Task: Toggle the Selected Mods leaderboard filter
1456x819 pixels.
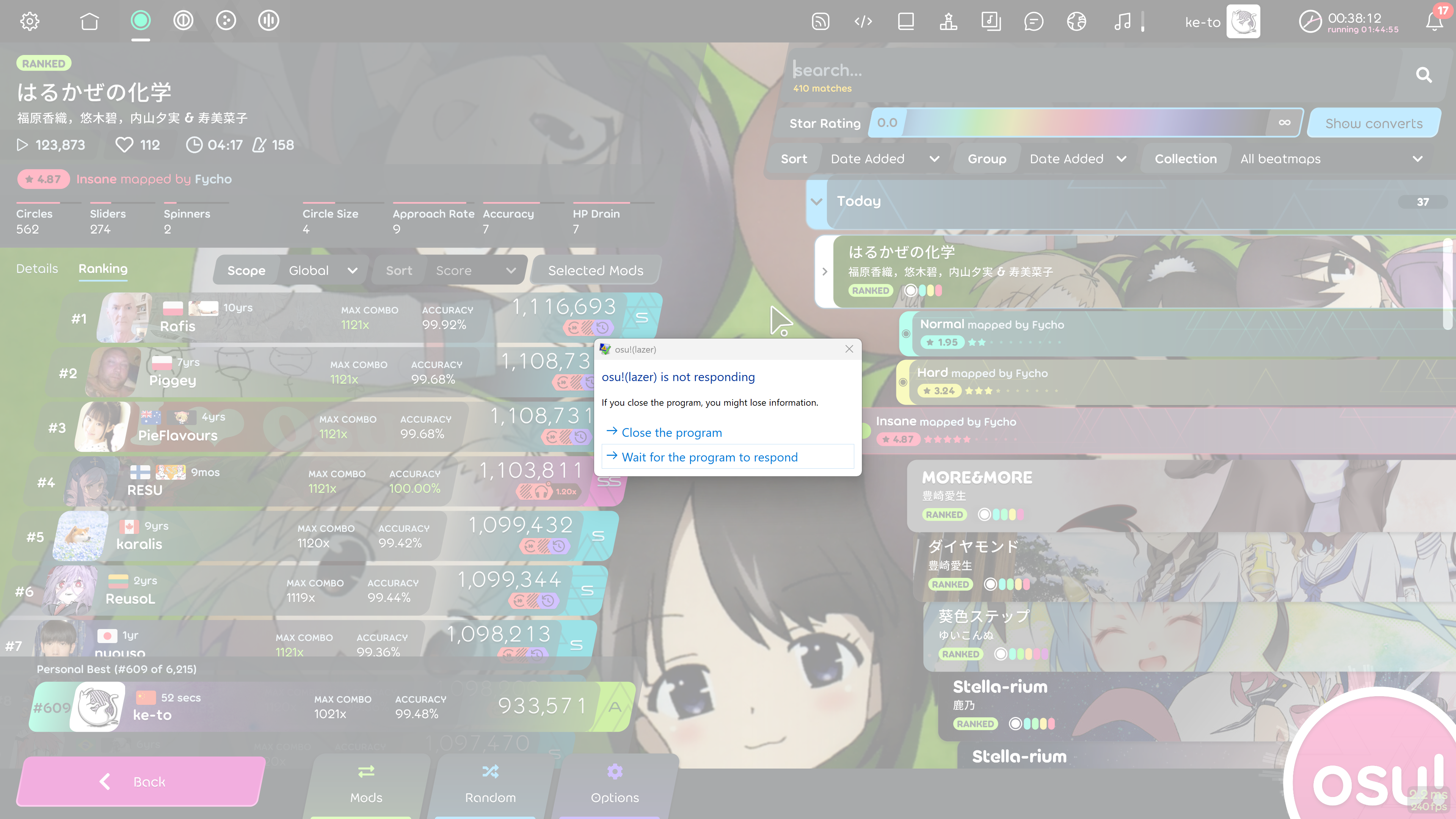Action: pyautogui.click(x=596, y=270)
